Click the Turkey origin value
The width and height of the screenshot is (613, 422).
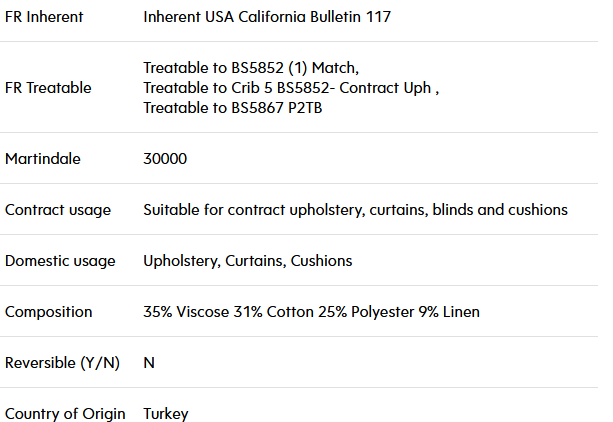coord(166,414)
